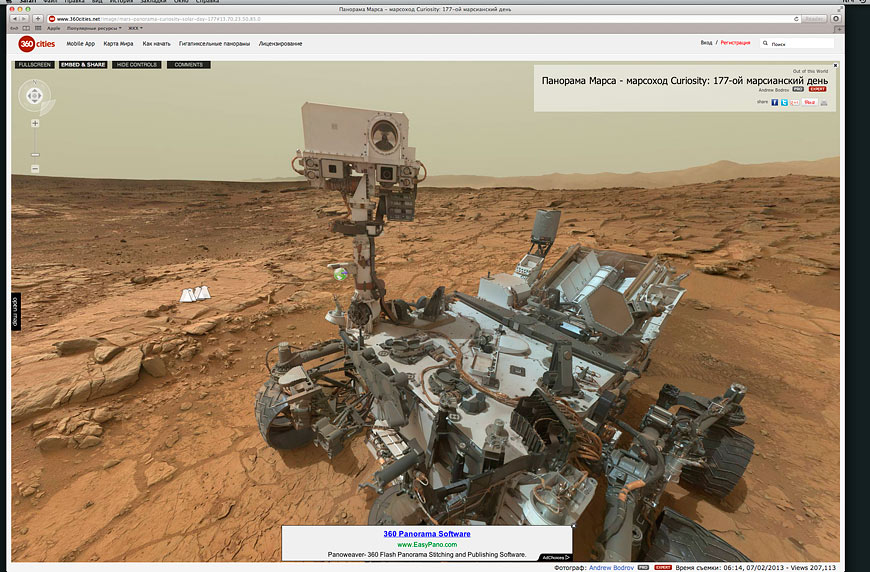The image size is (870, 572).
Task: Click the EMBED & SHARE button
Action: tap(83, 65)
